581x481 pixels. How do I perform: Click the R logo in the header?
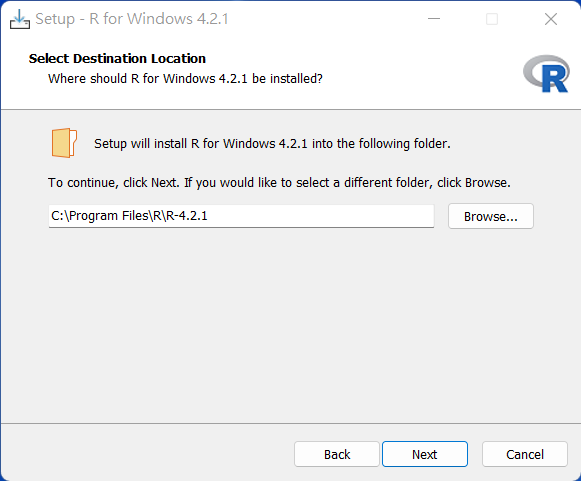point(546,73)
